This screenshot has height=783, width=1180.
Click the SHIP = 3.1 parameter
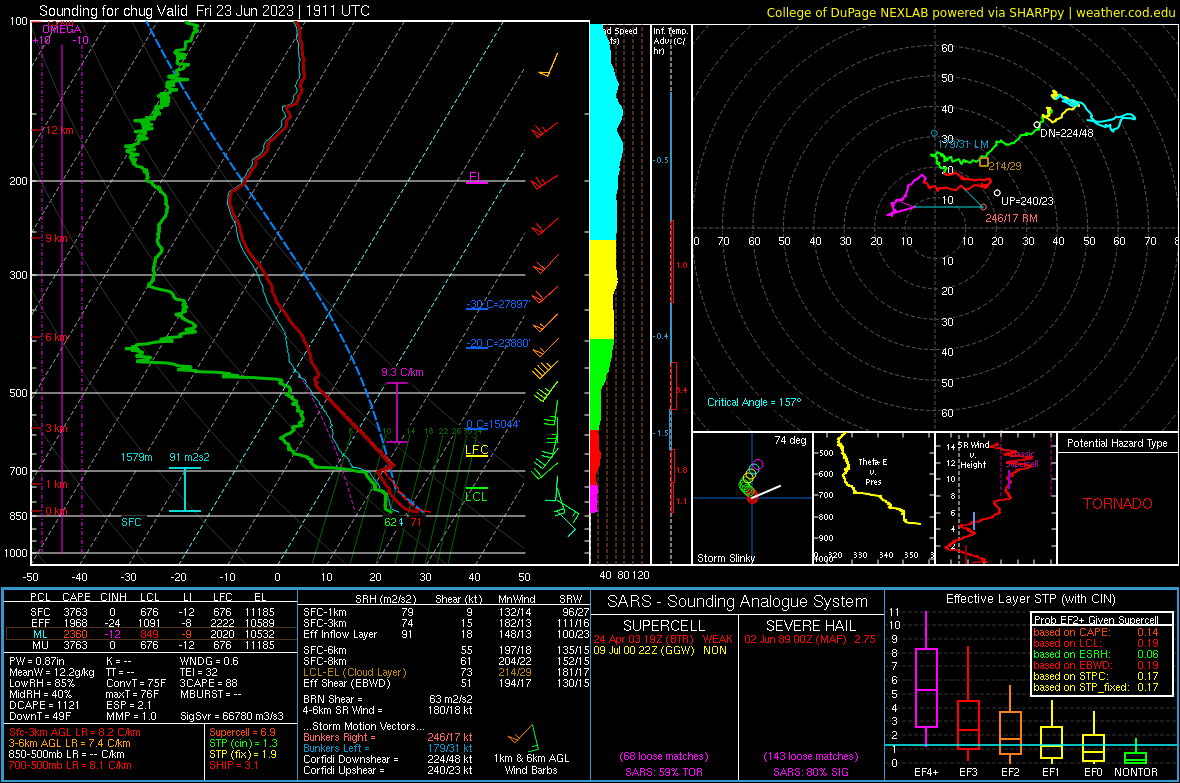click(234, 765)
